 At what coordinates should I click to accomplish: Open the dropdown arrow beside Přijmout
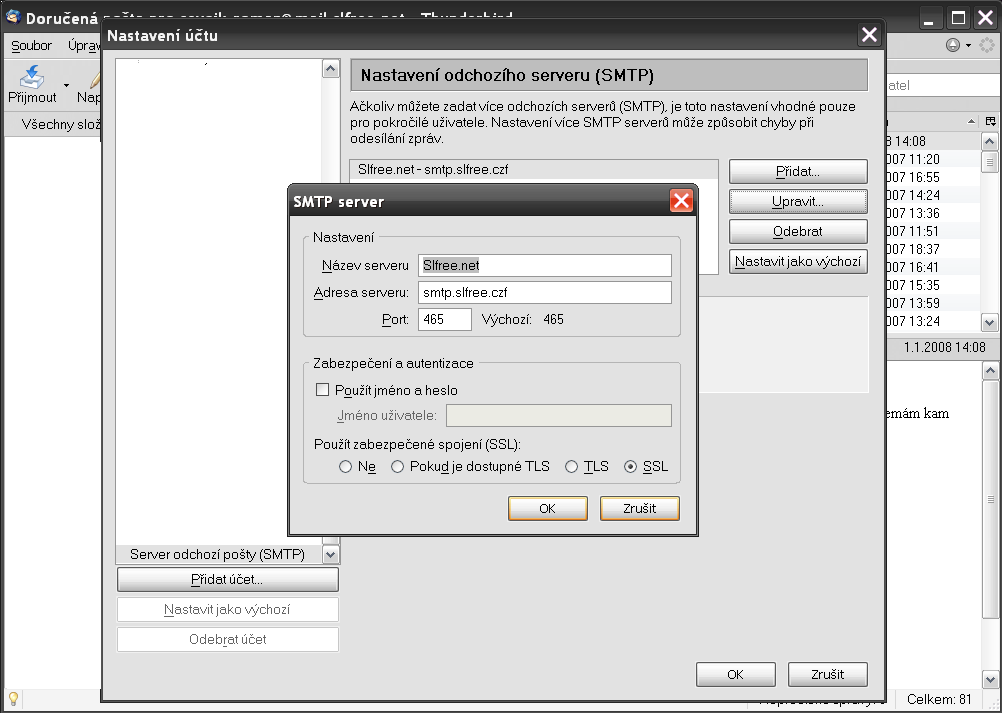pyautogui.click(x=67, y=86)
